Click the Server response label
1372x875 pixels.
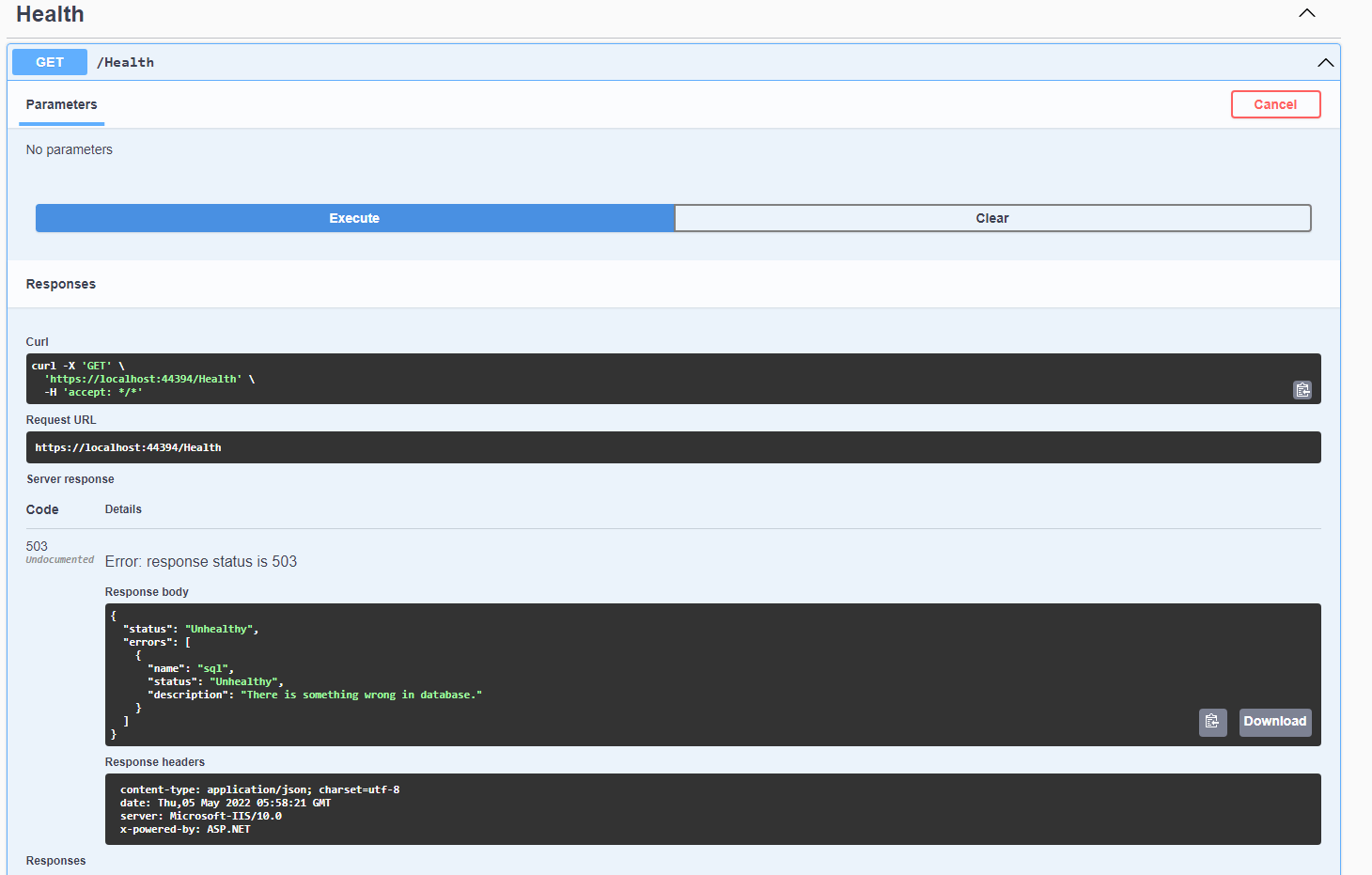70,479
